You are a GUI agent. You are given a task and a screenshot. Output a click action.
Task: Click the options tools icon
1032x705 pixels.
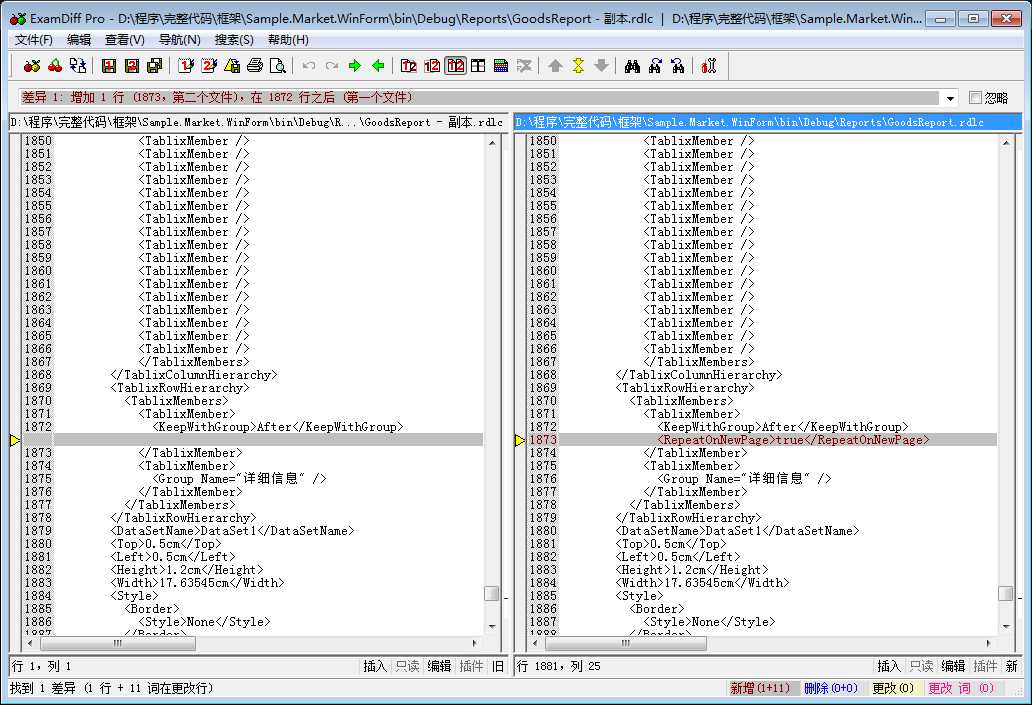709,66
